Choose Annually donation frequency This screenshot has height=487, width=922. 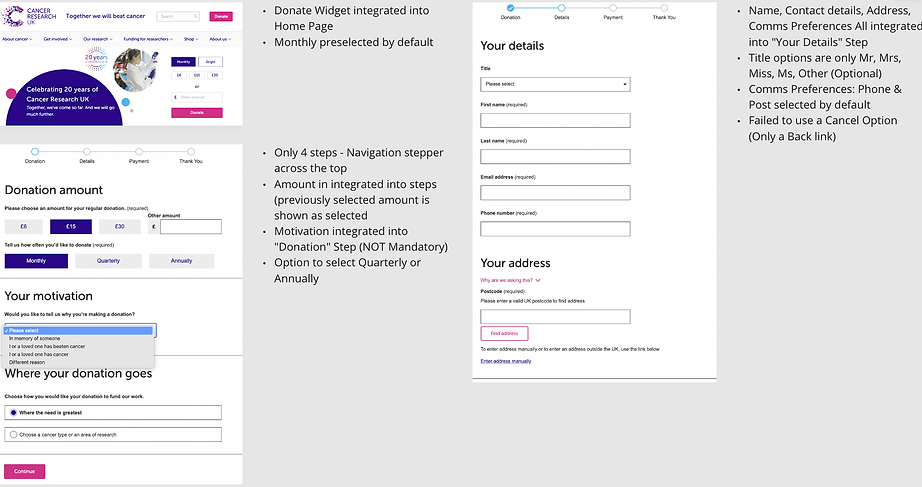click(x=181, y=261)
